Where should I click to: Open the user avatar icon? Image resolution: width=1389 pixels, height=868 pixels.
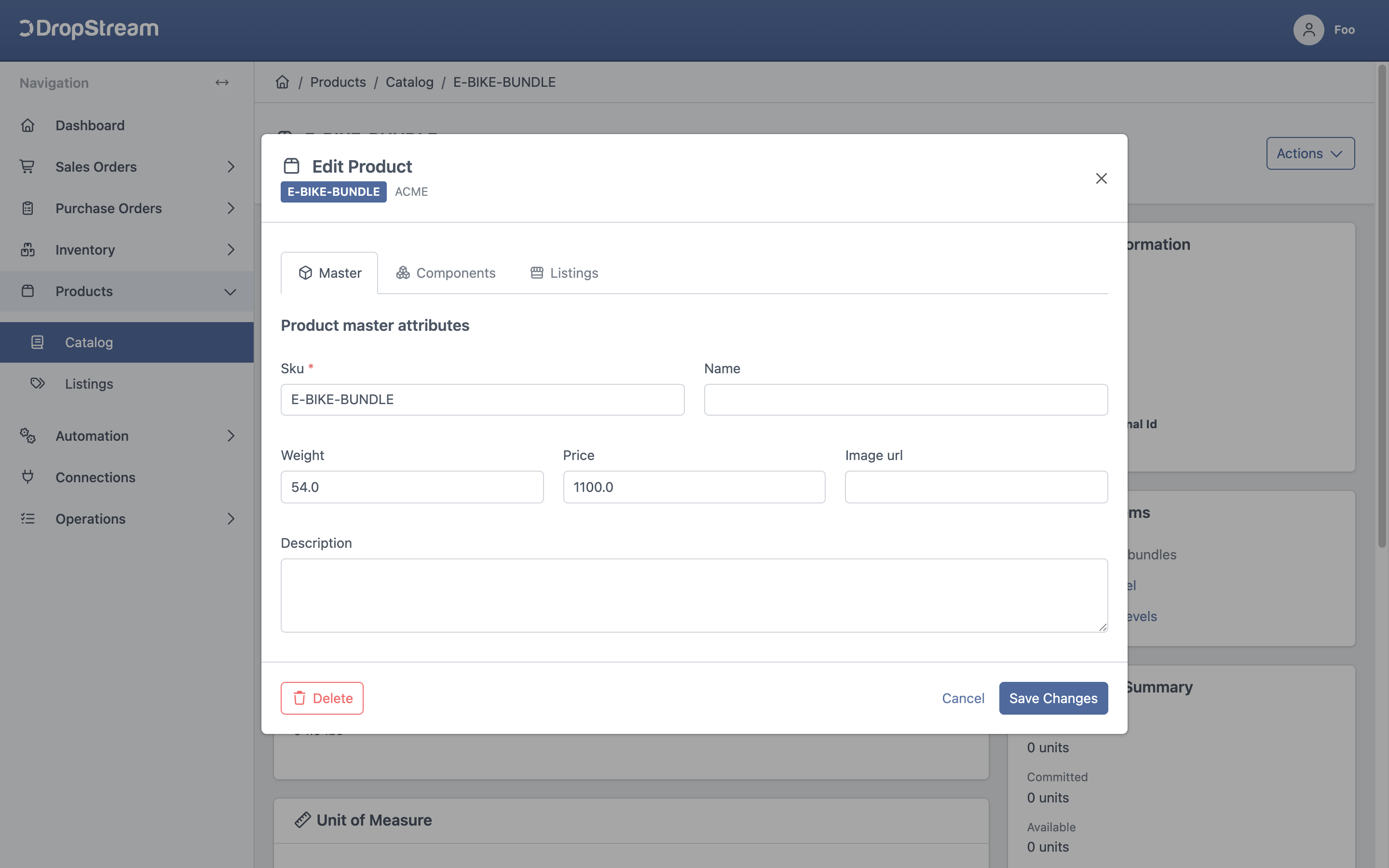click(x=1308, y=29)
